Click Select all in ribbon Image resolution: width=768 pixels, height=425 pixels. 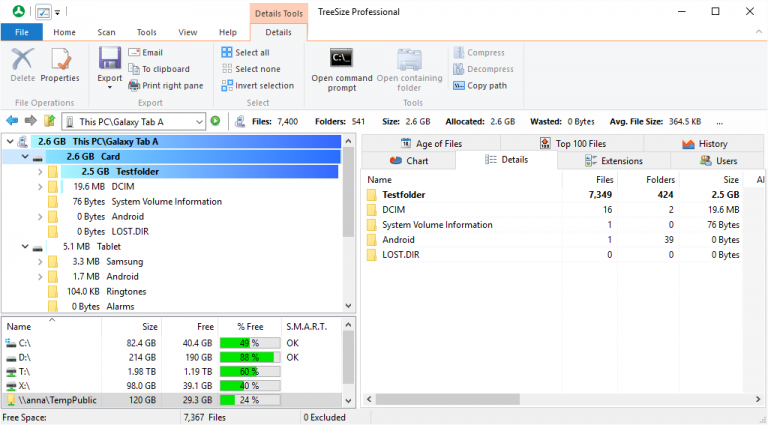click(x=245, y=52)
